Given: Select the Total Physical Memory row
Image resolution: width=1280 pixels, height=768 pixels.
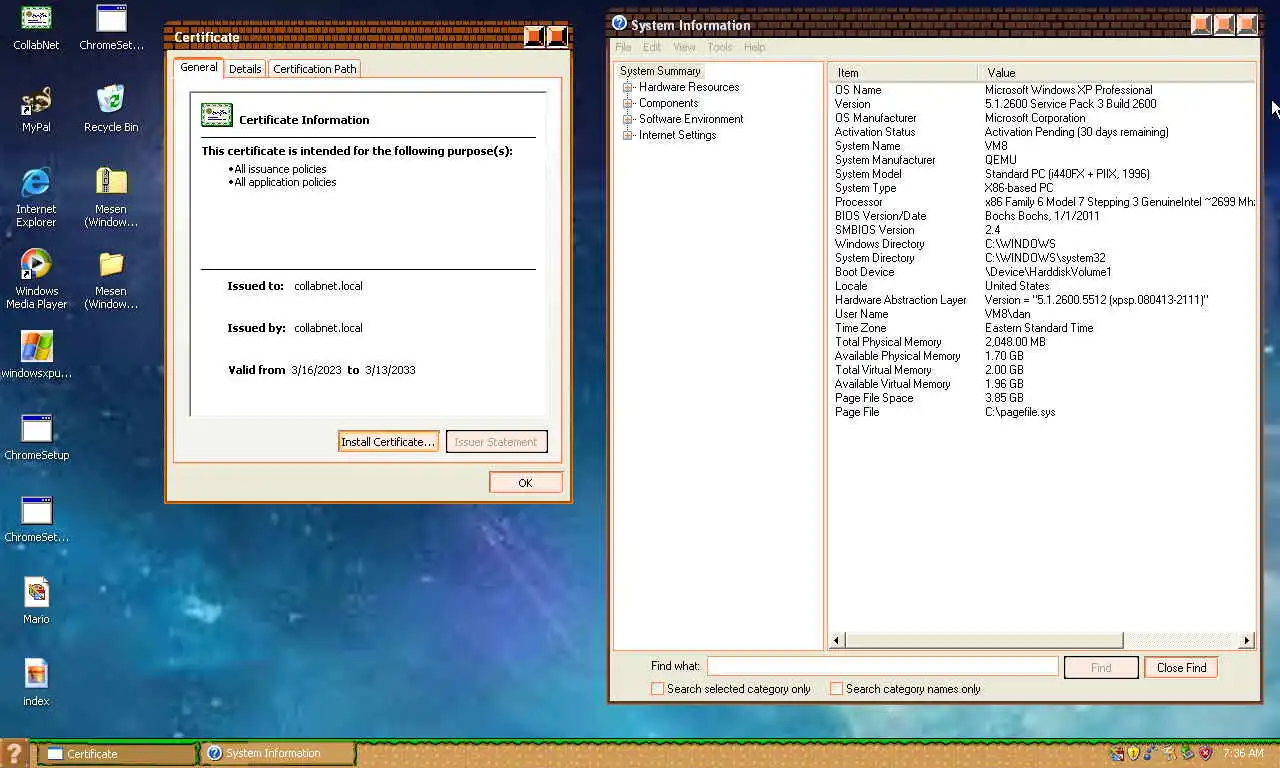Looking at the screenshot, I should point(1042,342).
